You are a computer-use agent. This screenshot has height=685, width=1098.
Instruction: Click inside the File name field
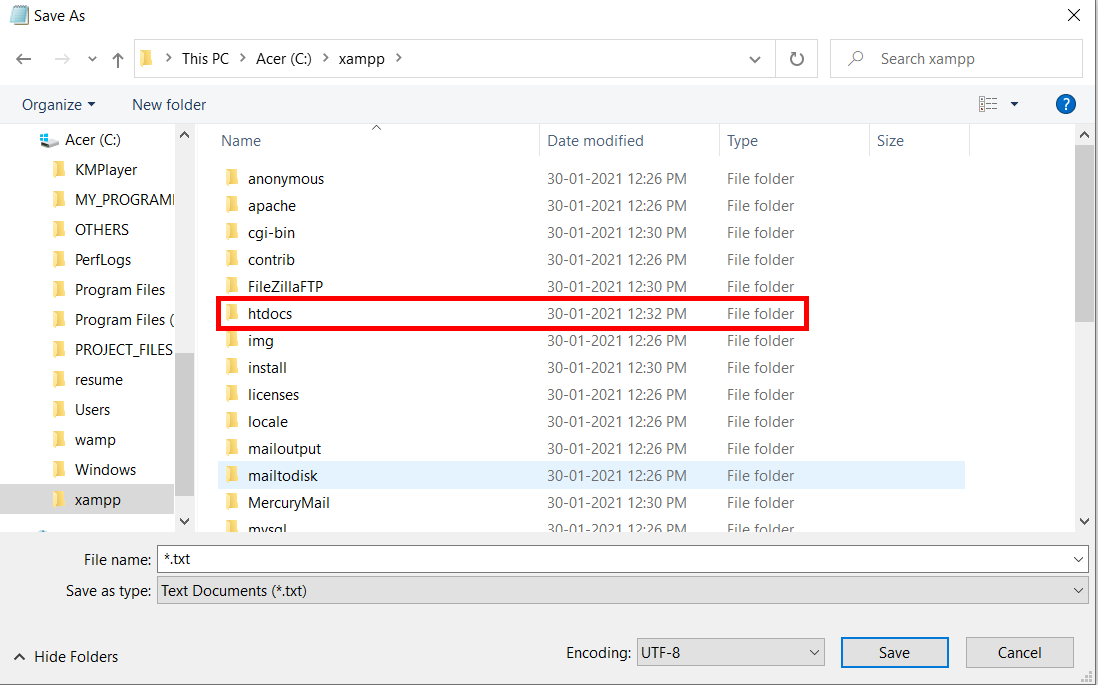(x=500, y=559)
